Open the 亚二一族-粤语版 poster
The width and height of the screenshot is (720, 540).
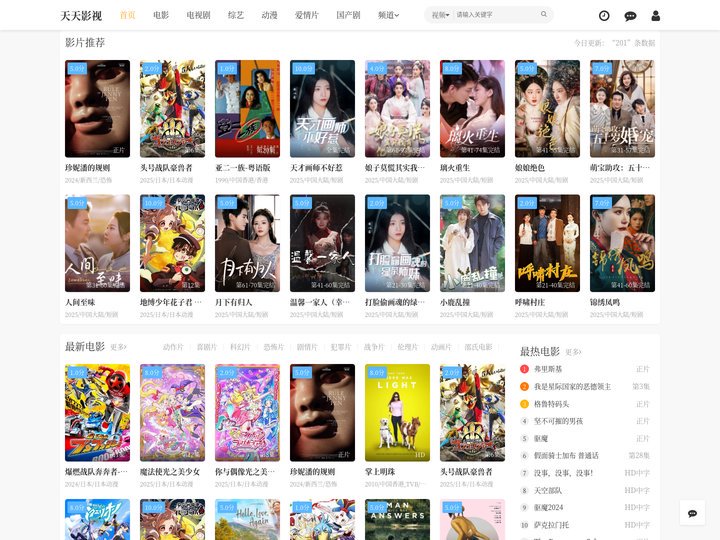[x=248, y=109]
